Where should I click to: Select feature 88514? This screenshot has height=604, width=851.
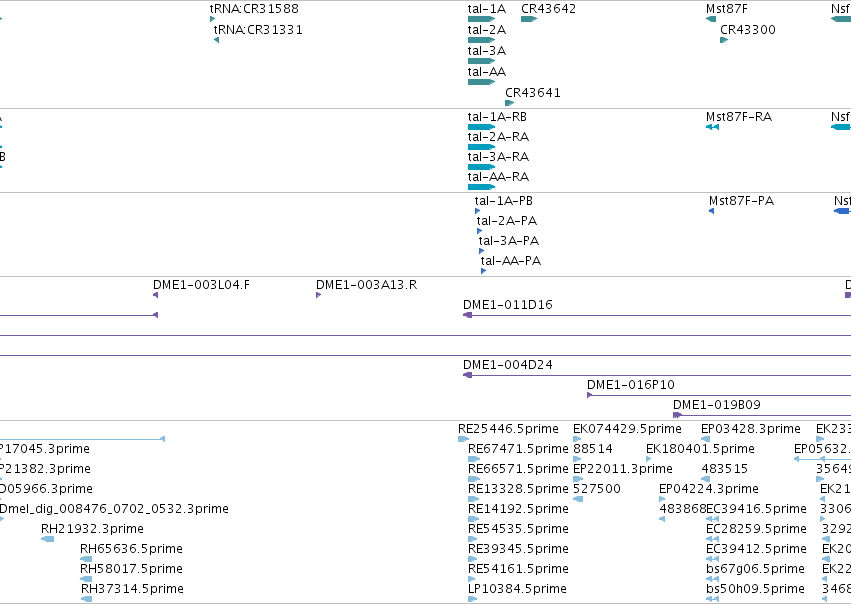tap(577, 459)
